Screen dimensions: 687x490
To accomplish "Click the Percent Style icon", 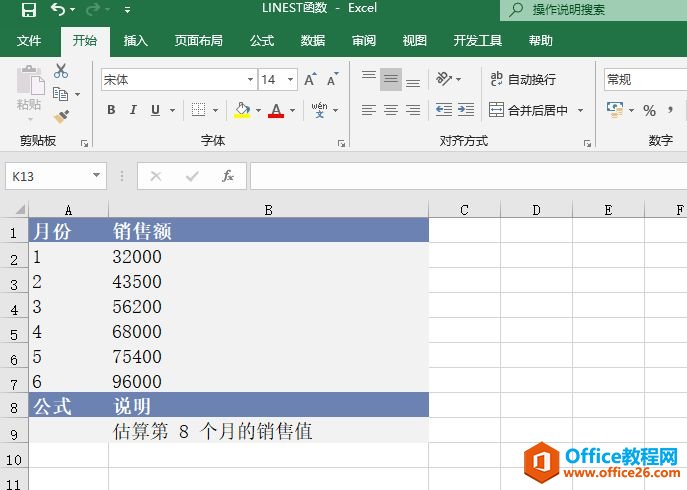I will point(649,110).
